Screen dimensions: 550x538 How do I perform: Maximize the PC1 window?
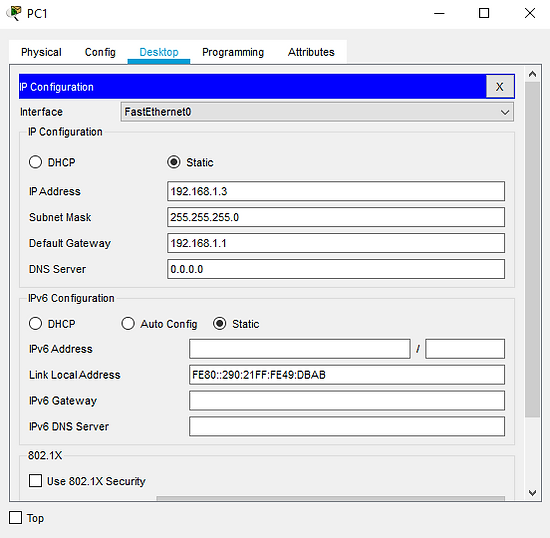coord(484,13)
